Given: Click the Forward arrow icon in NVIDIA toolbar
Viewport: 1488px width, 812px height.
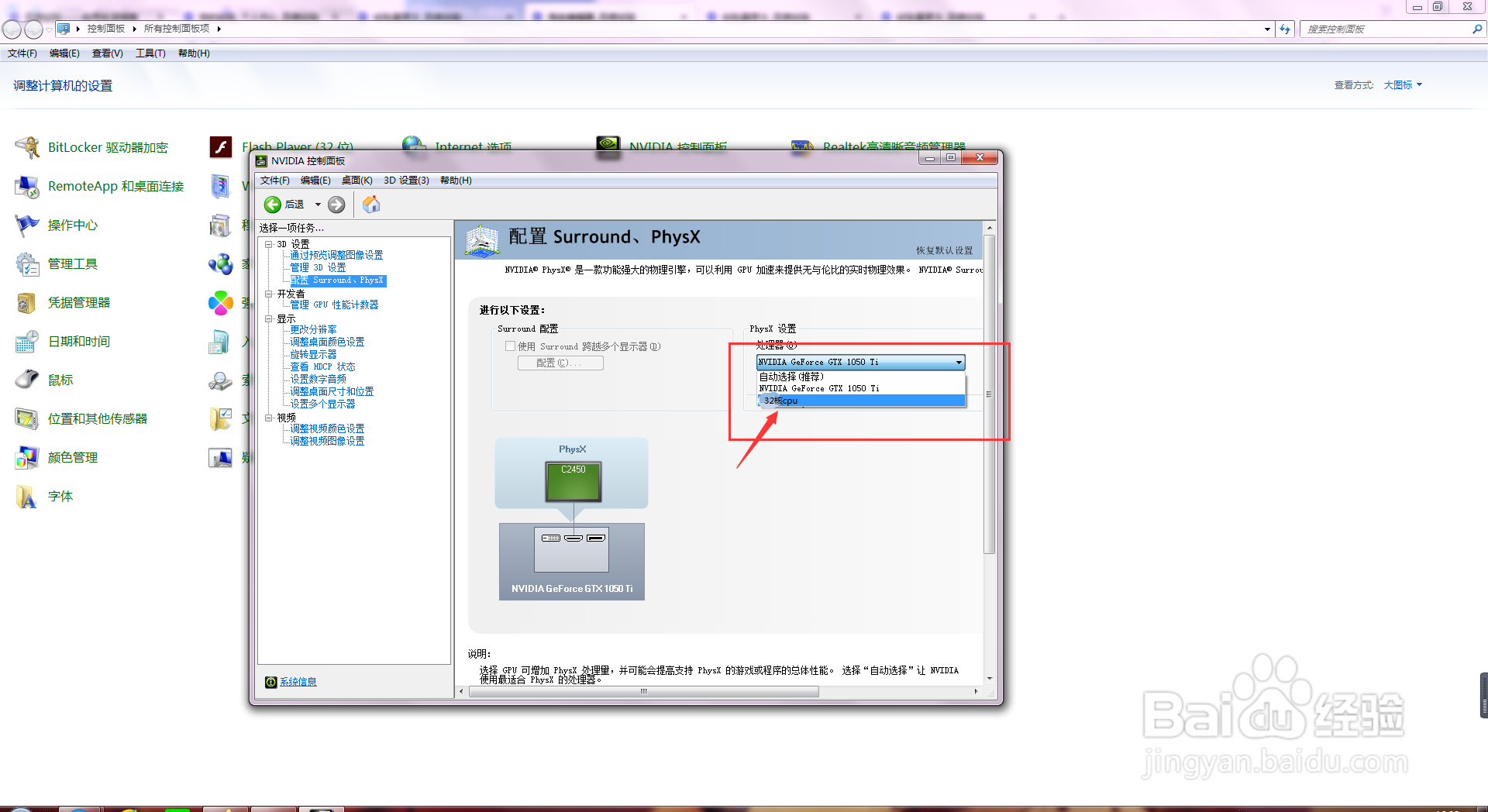Looking at the screenshot, I should 336,205.
